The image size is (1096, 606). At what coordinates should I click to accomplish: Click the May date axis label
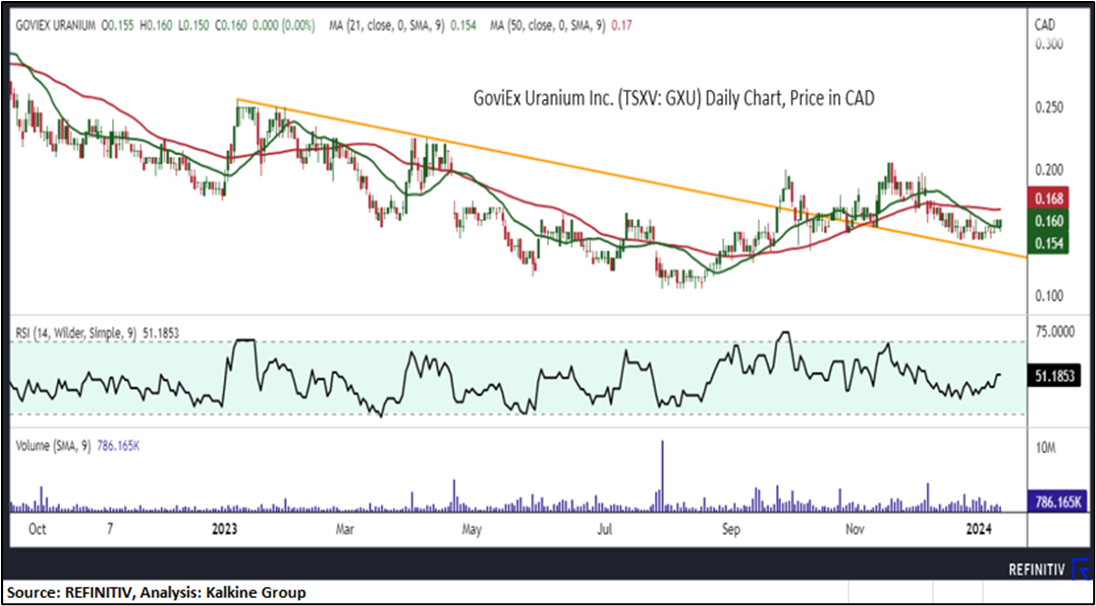click(472, 529)
